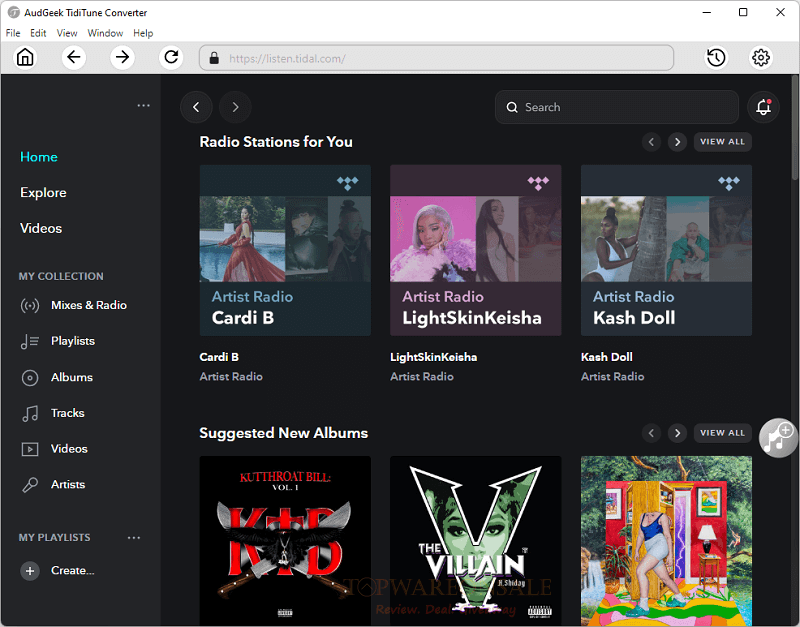Click the page vertical scrollbar
Viewport: 800px width, 627px height.
click(794, 128)
